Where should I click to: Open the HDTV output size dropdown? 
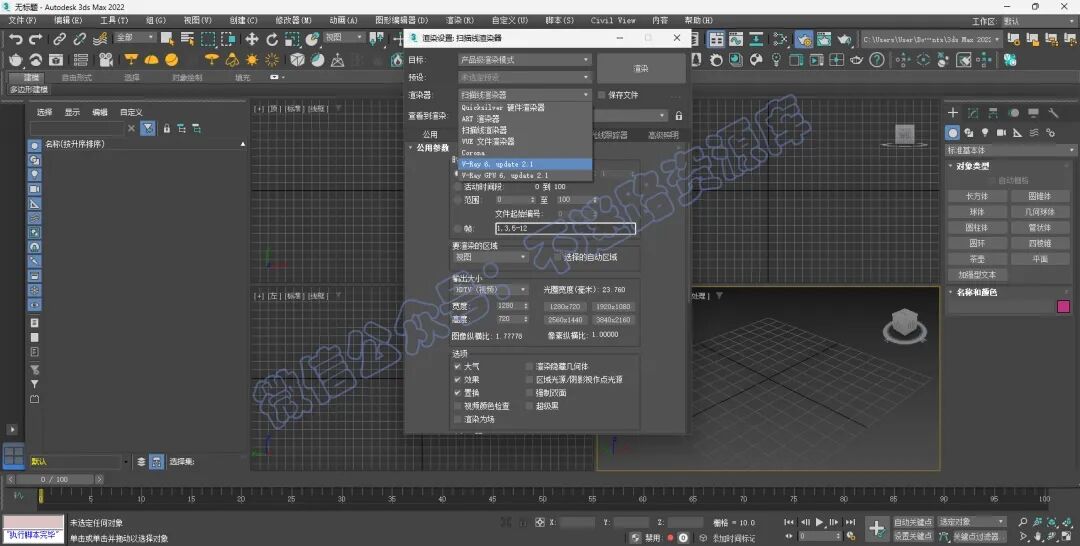pos(490,290)
